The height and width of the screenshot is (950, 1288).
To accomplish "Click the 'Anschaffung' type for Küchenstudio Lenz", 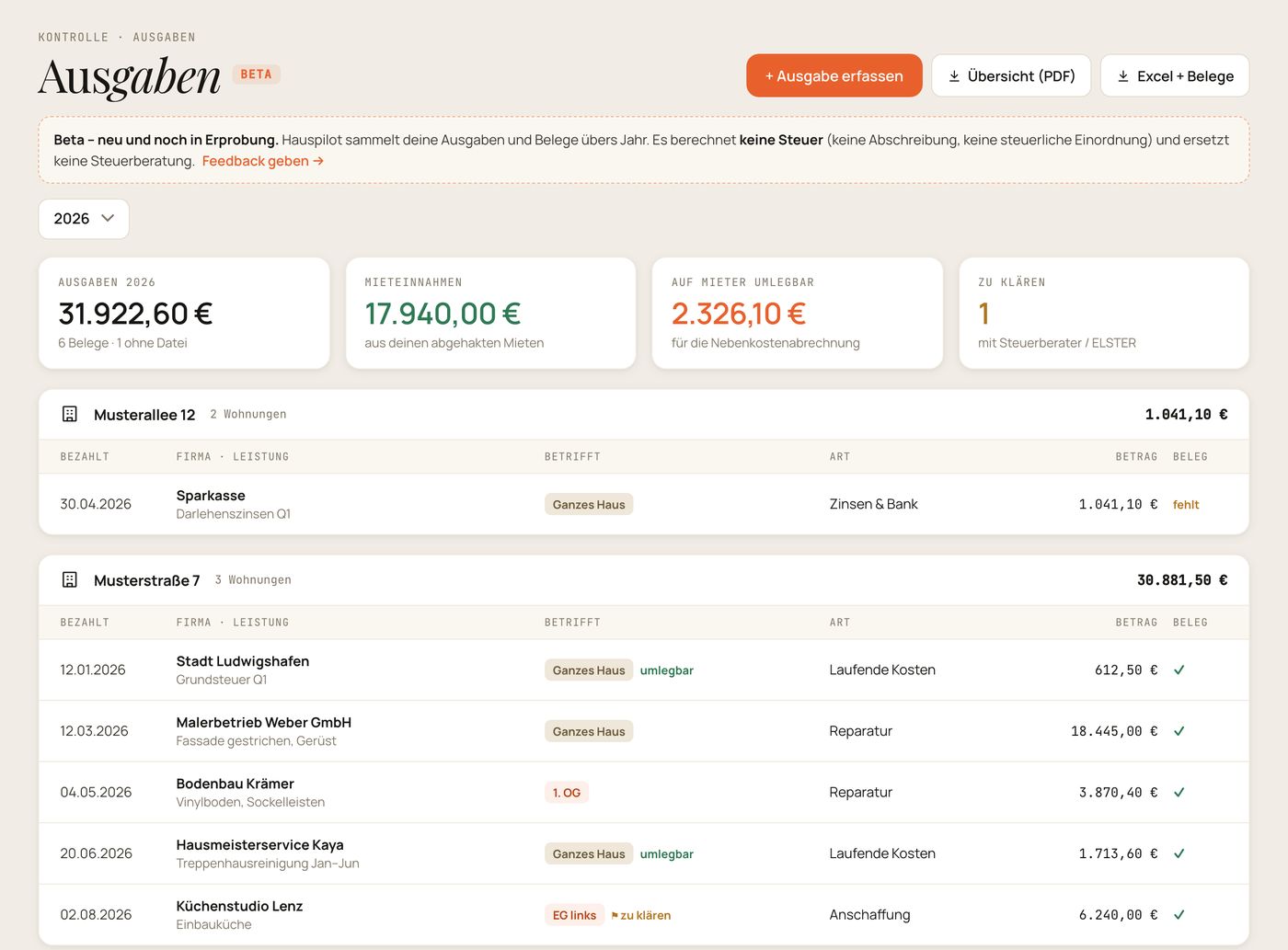I will pyautogui.click(x=869, y=914).
